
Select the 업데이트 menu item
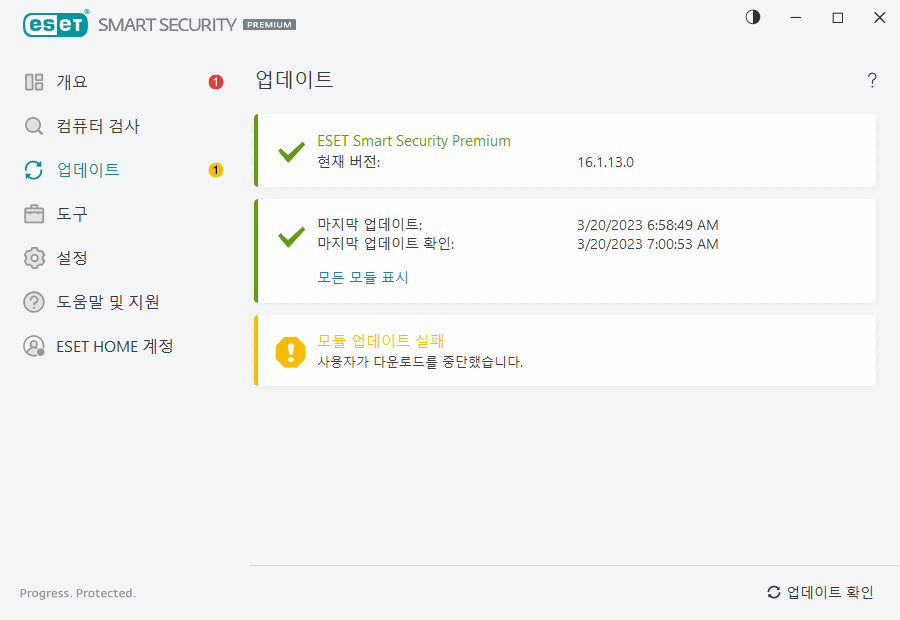coord(88,170)
